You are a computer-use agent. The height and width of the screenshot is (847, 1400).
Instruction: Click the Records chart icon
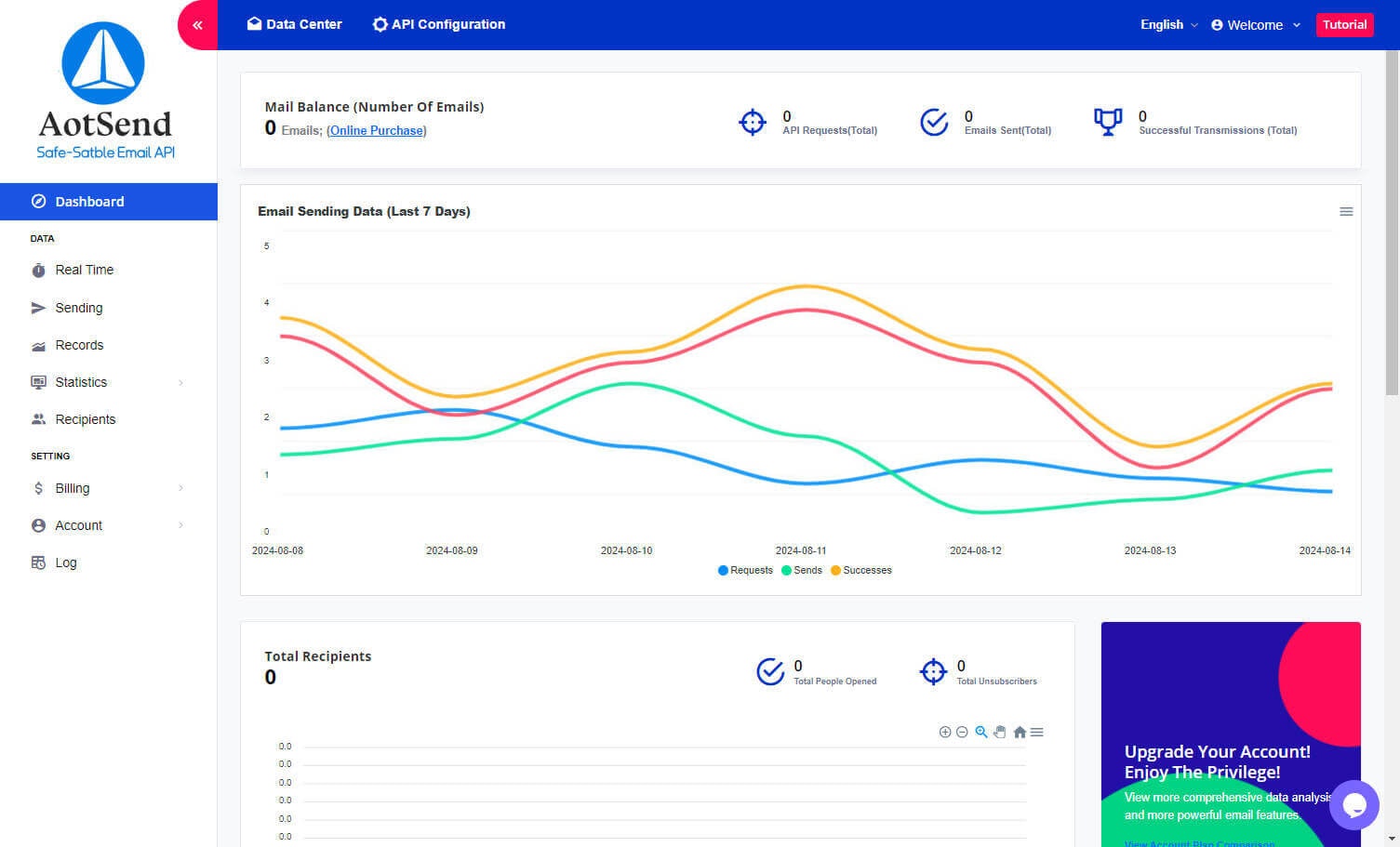[38, 346]
